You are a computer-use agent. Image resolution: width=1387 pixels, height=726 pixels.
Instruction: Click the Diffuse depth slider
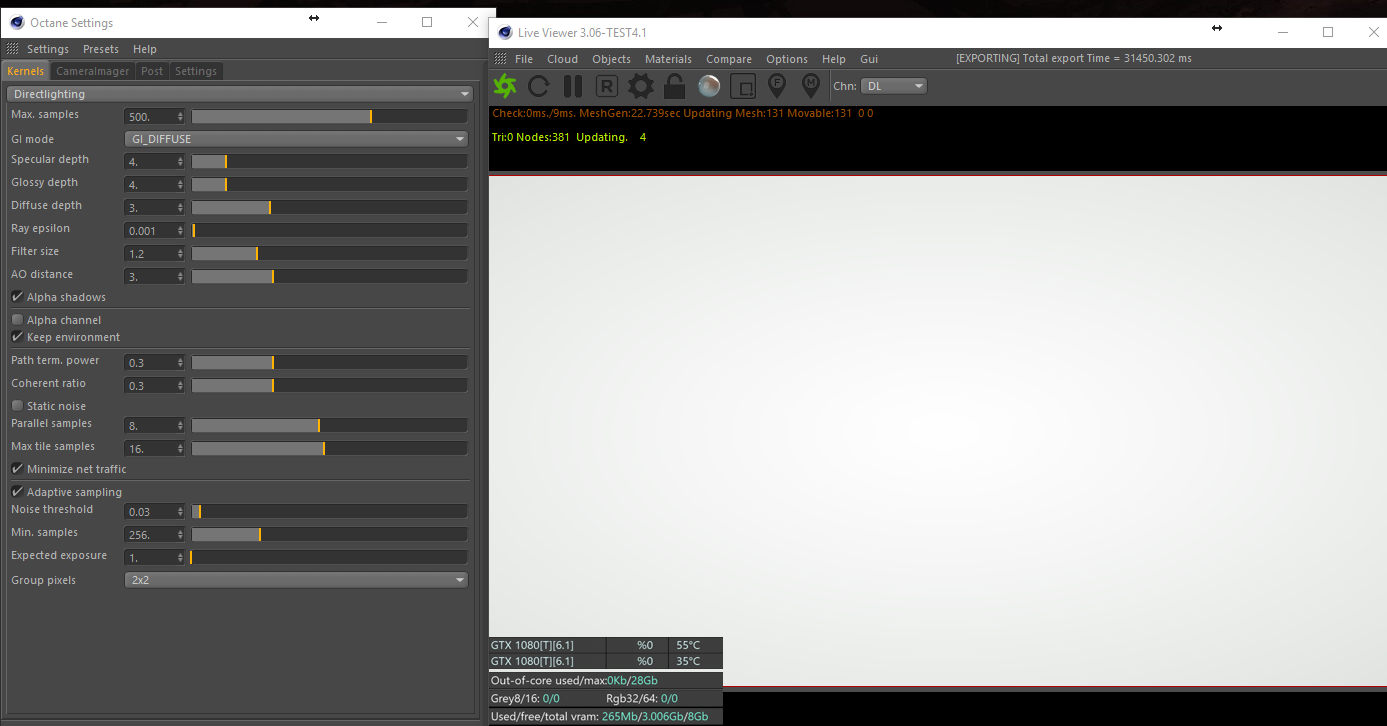[x=330, y=207]
